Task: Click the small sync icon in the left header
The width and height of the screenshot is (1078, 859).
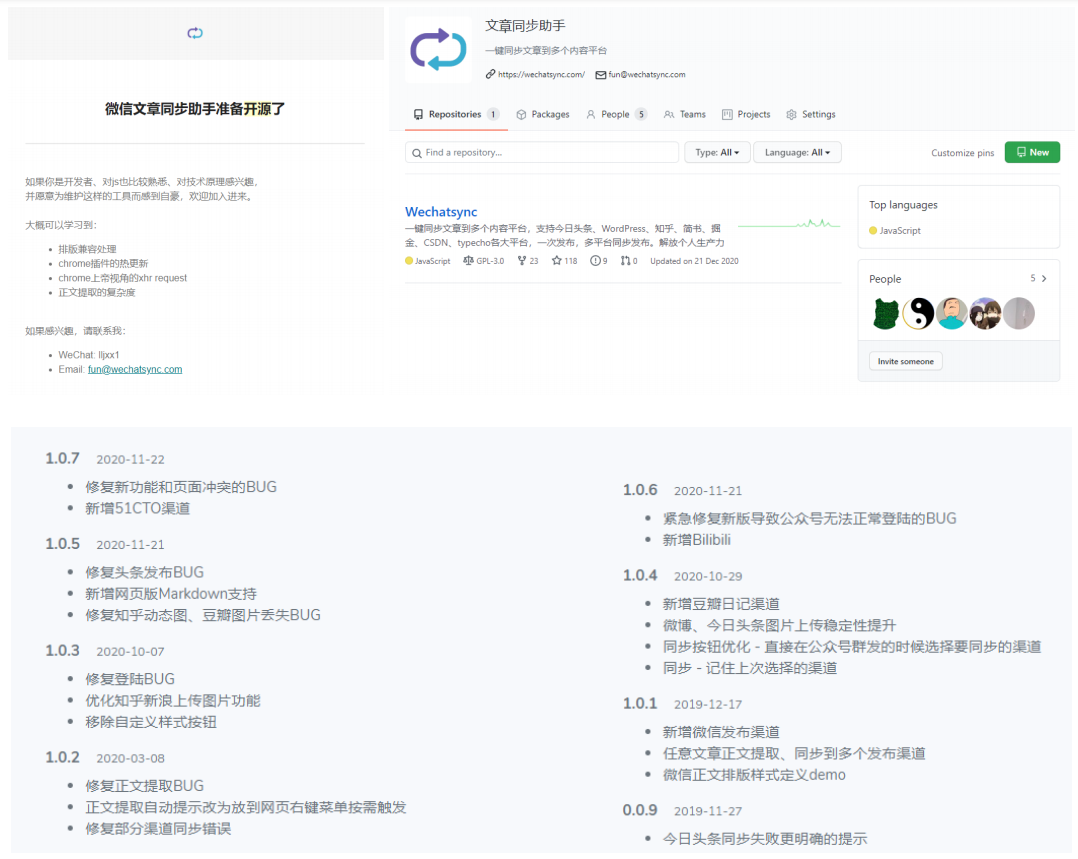Action: point(195,33)
